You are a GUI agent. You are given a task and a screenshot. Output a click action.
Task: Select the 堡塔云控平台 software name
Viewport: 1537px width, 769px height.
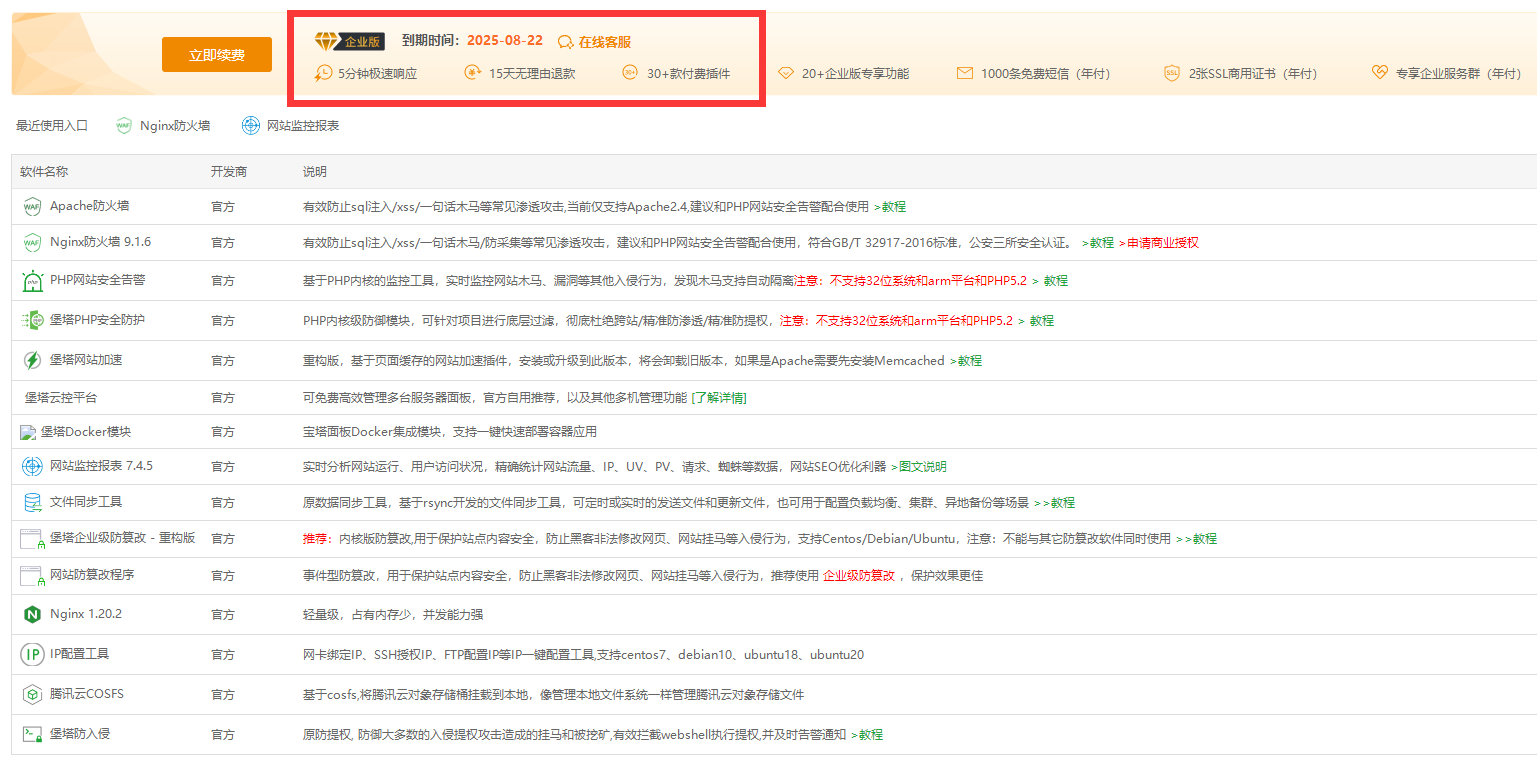pos(61,398)
